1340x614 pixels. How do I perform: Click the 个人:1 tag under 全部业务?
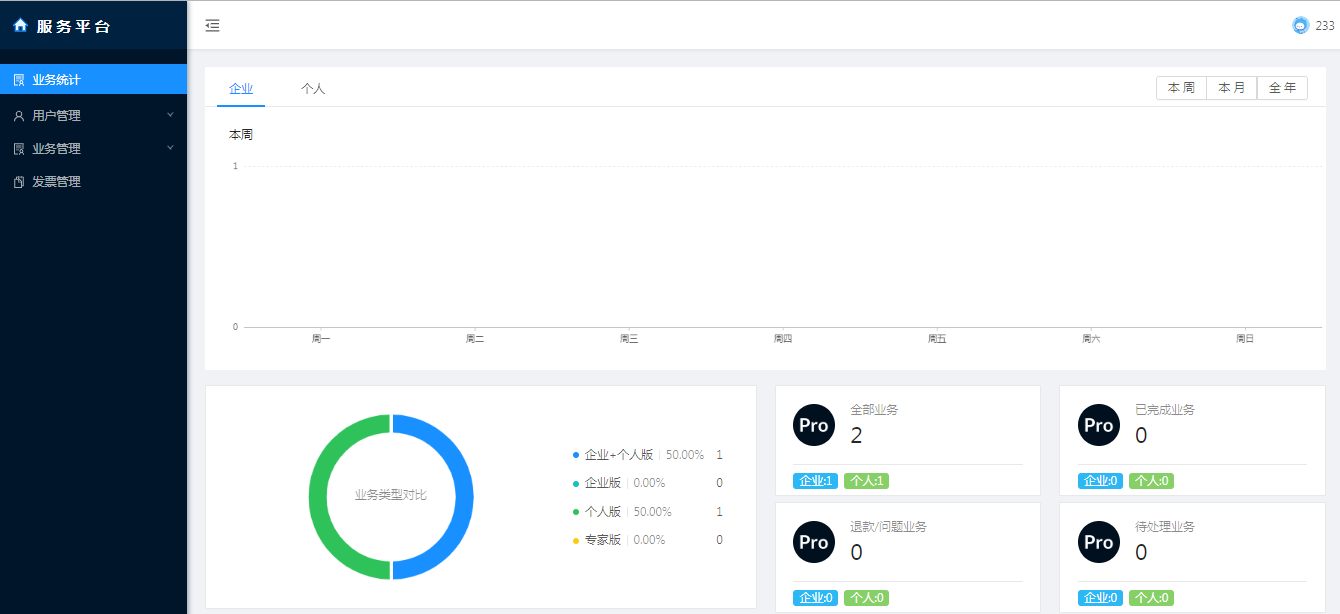tap(866, 481)
